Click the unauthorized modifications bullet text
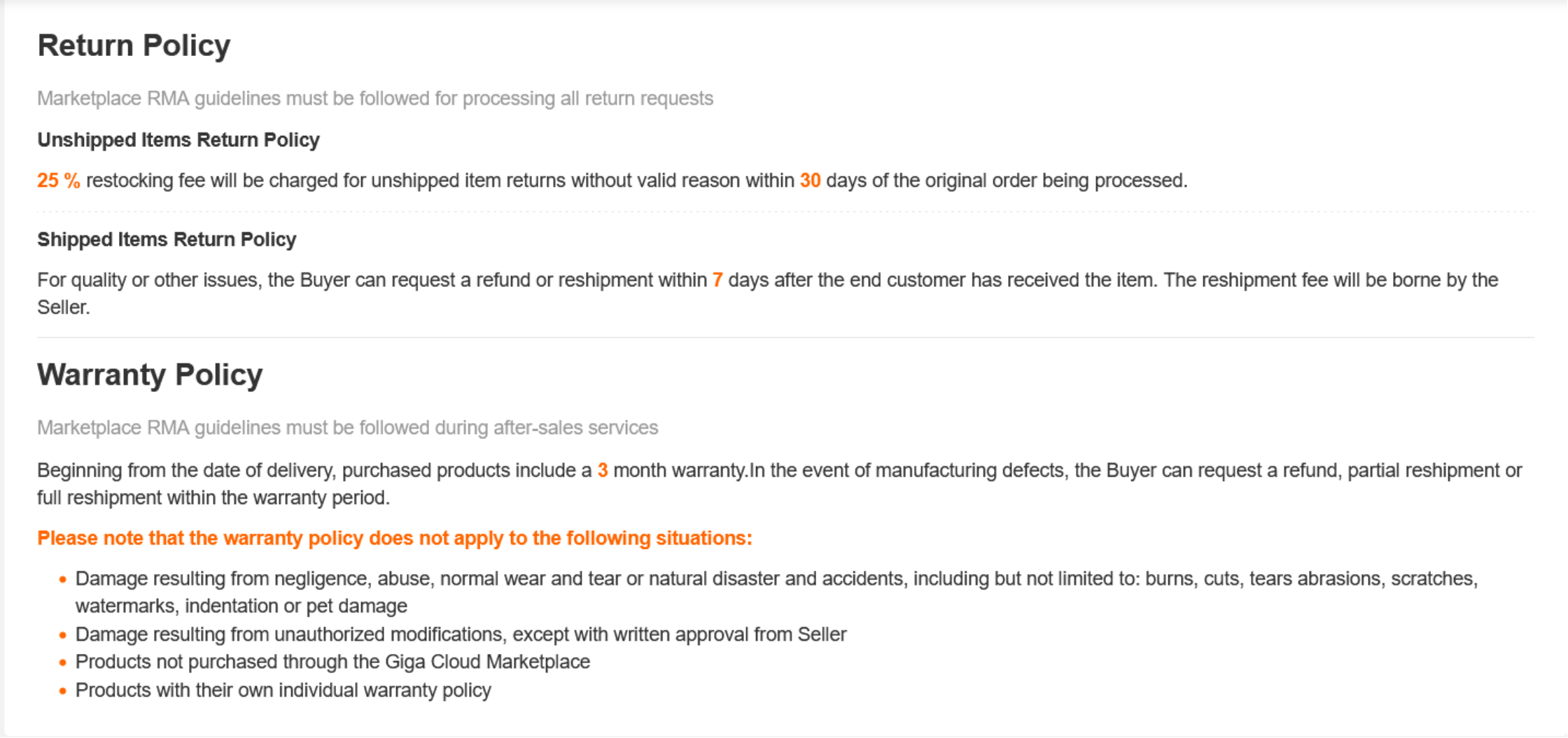The height and width of the screenshot is (738, 1568). point(461,634)
